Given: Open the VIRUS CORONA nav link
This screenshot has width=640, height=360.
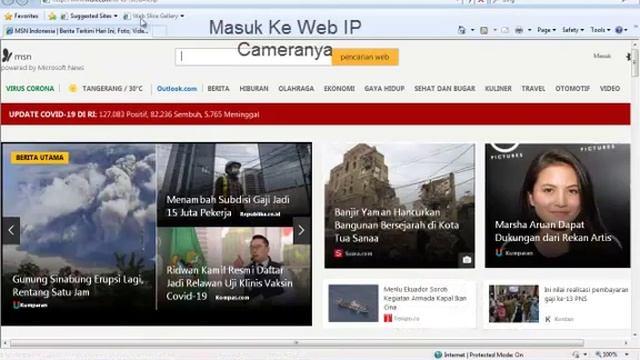Looking at the screenshot, I should pyautogui.click(x=30, y=89).
